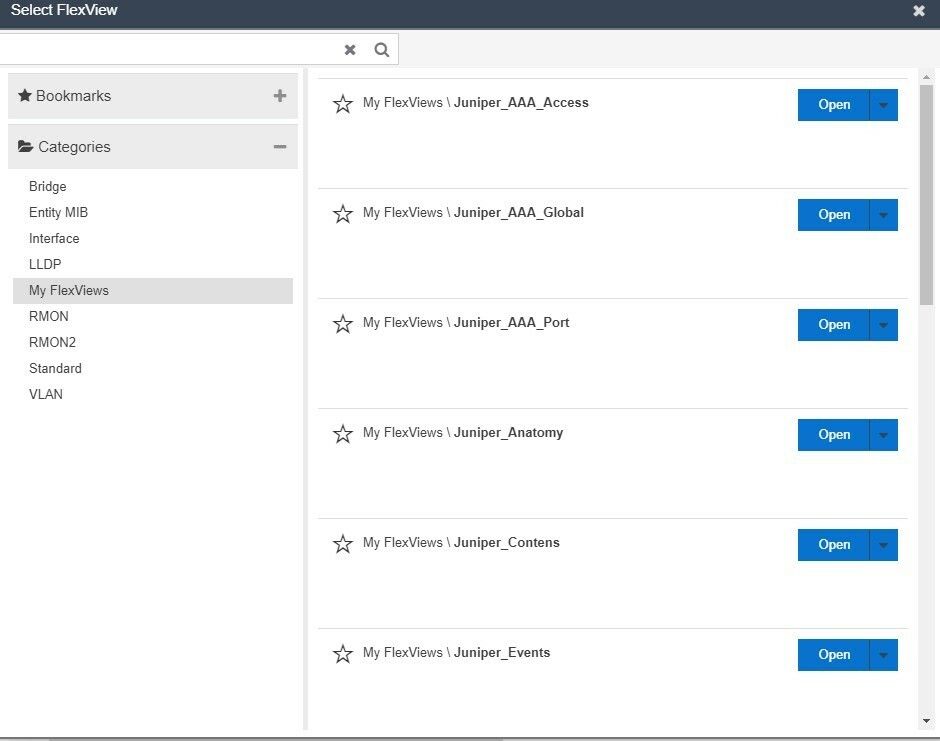Click the Juniper_AAA_Port entry name
Screen dimensions: 940x741
pos(511,323)
